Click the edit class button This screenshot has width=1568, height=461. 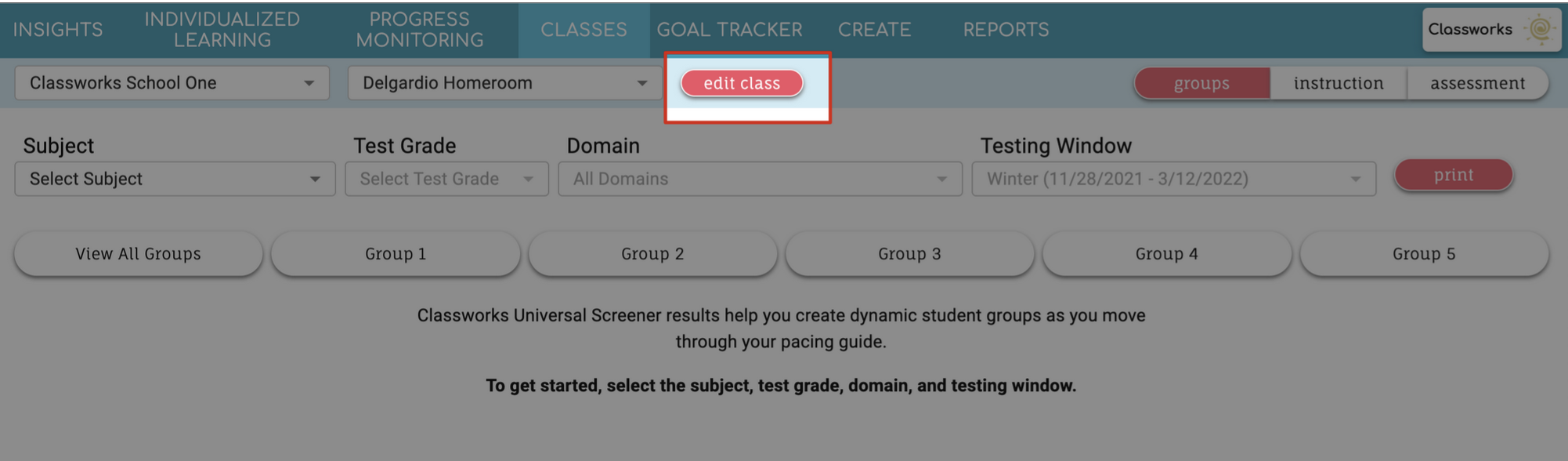(x=741, y=83)
